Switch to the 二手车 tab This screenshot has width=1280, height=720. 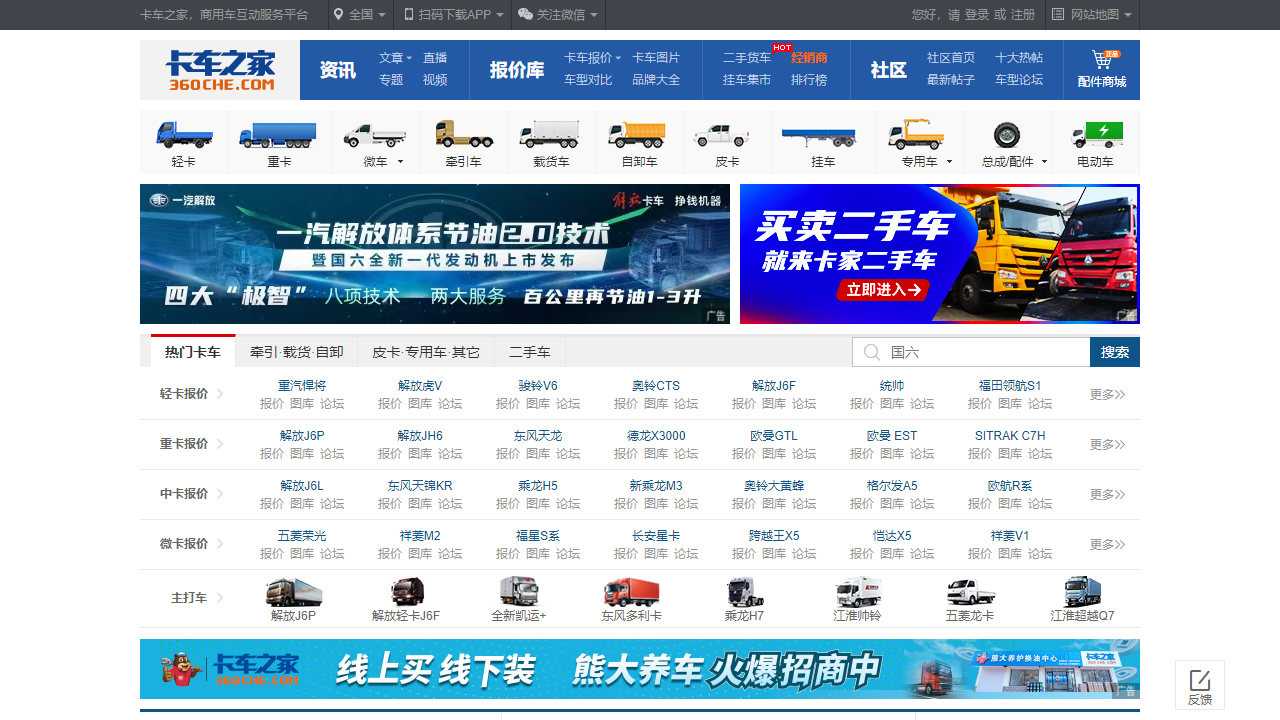(530, 352)
